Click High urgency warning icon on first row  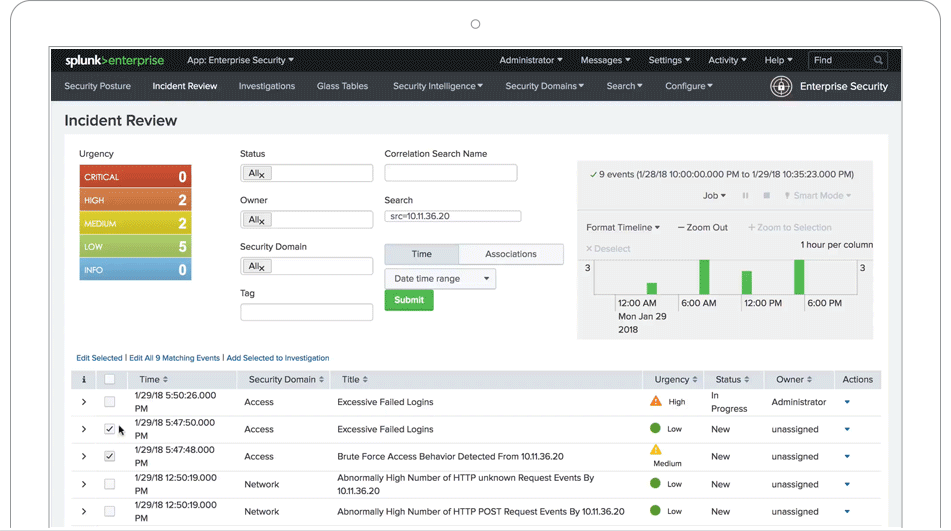click(x=656, y=401)
